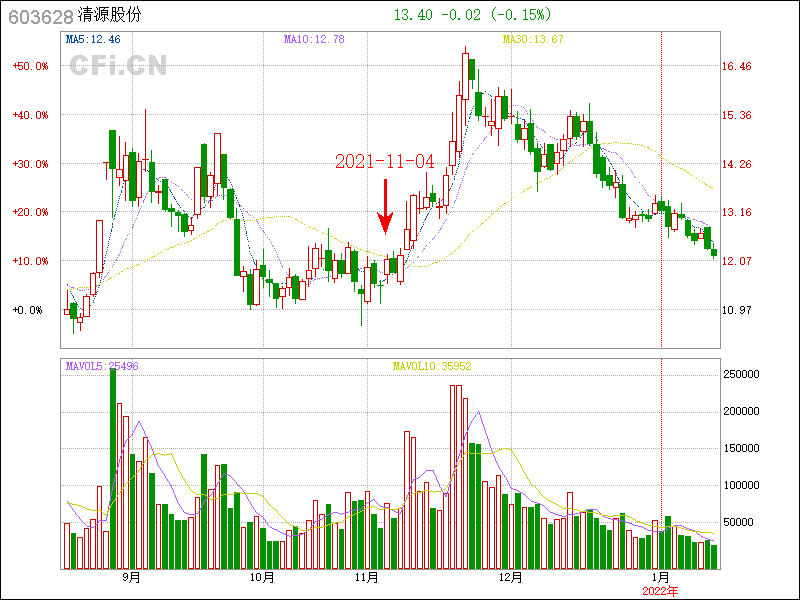Click the stock code 603628
Screen dimensions: 800x600
coord(40,16)
